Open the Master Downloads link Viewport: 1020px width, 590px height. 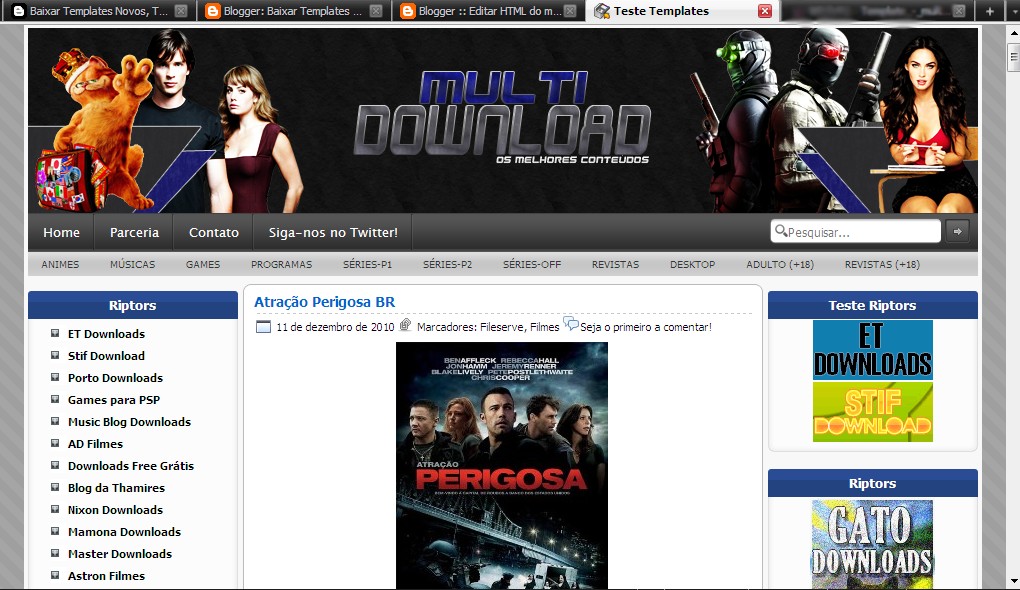(x=120, y=554)
